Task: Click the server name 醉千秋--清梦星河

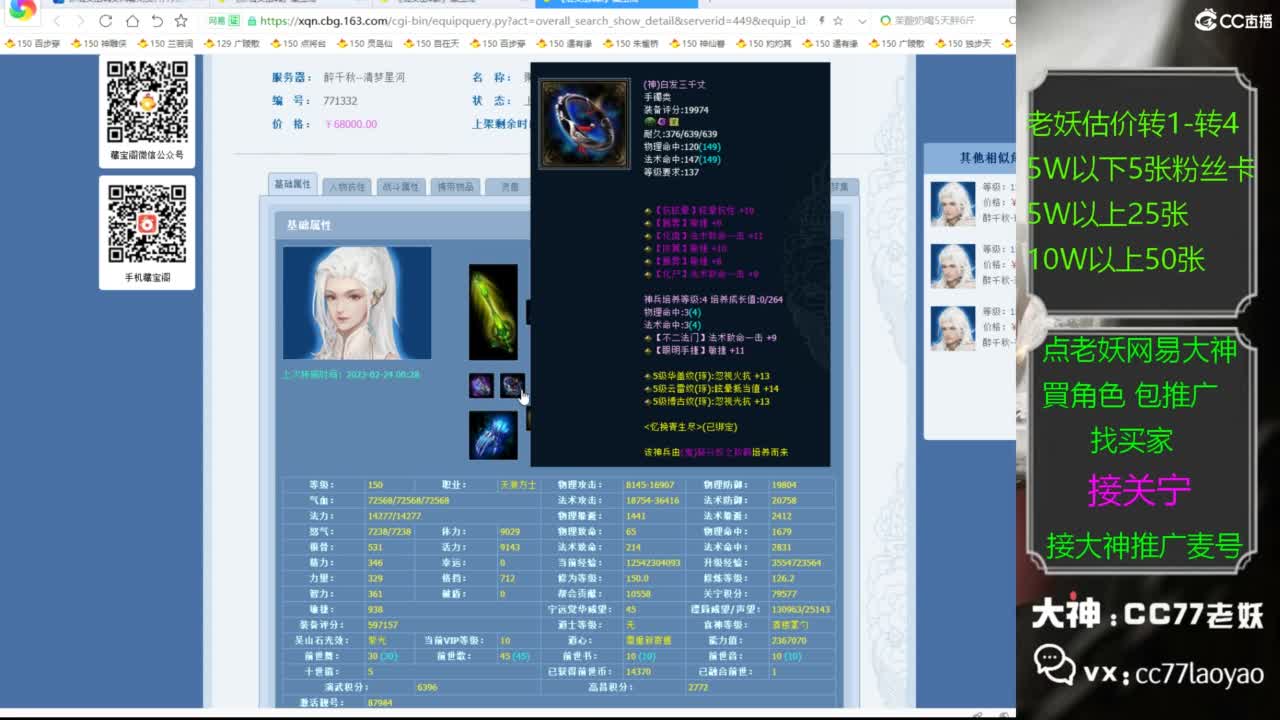Action: point(364,77)
